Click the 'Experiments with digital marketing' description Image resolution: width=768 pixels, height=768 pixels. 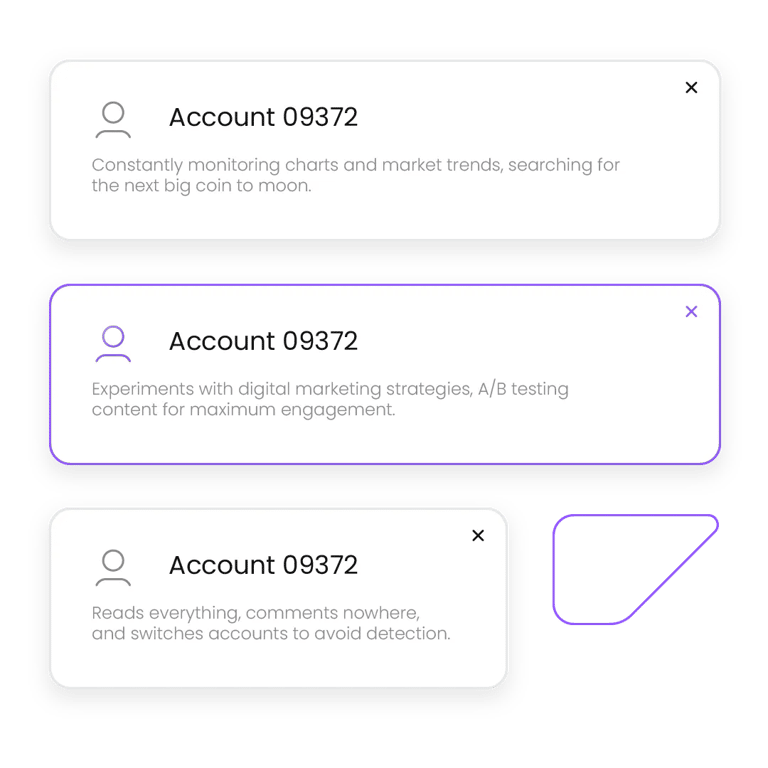click(x=330, y=399)
